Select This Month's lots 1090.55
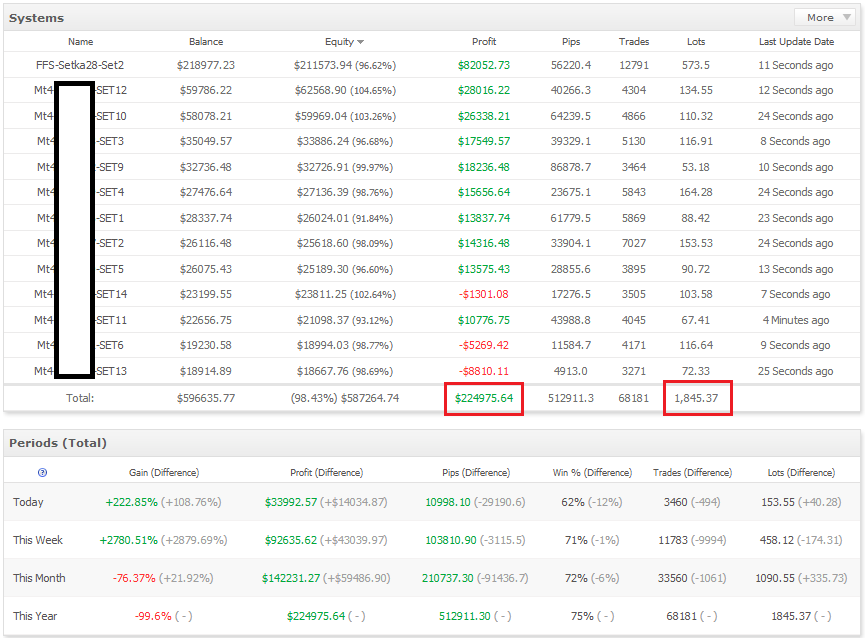This screenshot has height=638, width=865. pyautogui.click(x=775, y=578)
